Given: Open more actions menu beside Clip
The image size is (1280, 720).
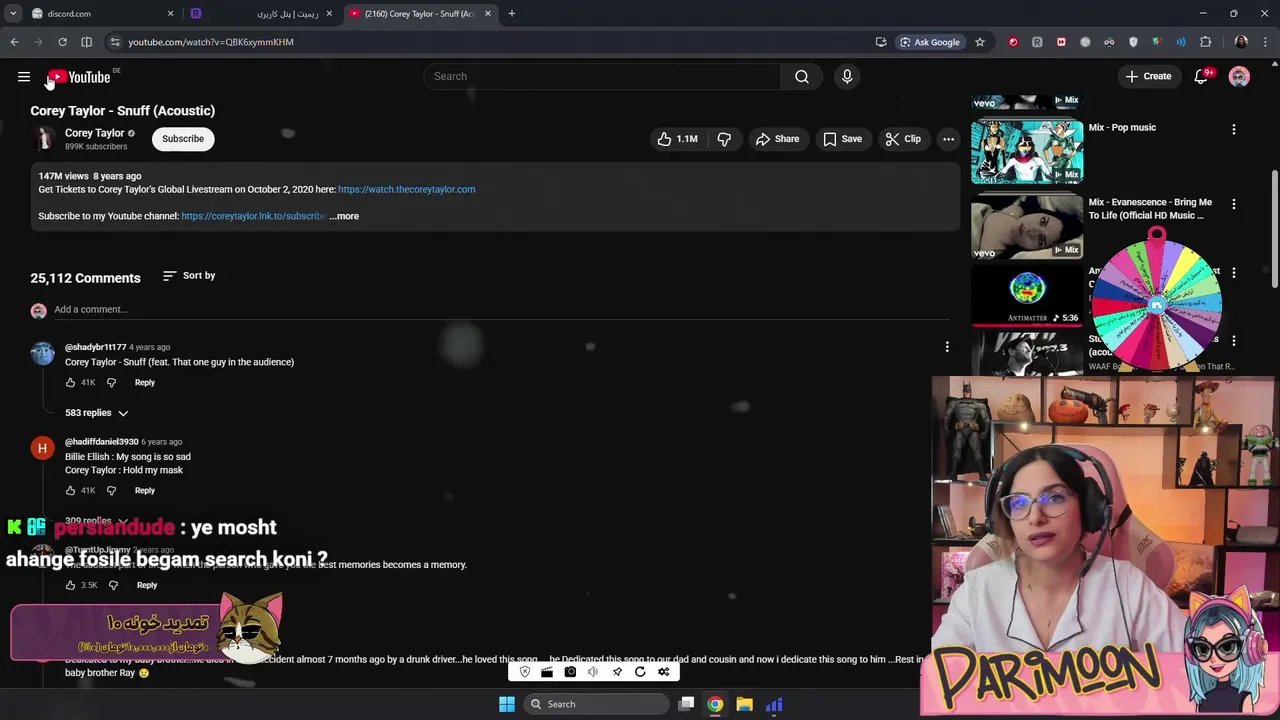Looking at the screenshot, I should (x=948, y=139).
